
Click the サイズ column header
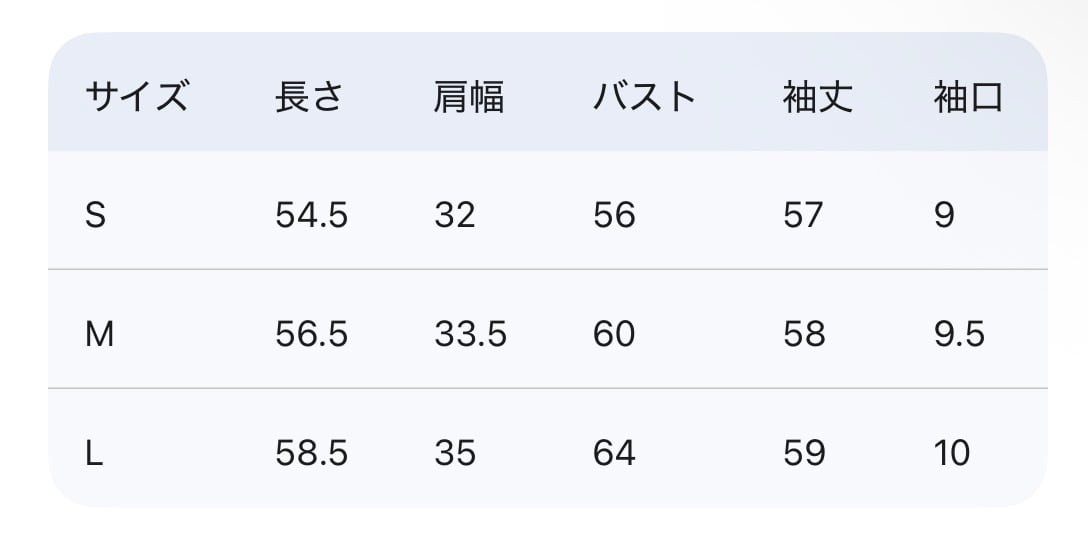[x=136, y=98]
